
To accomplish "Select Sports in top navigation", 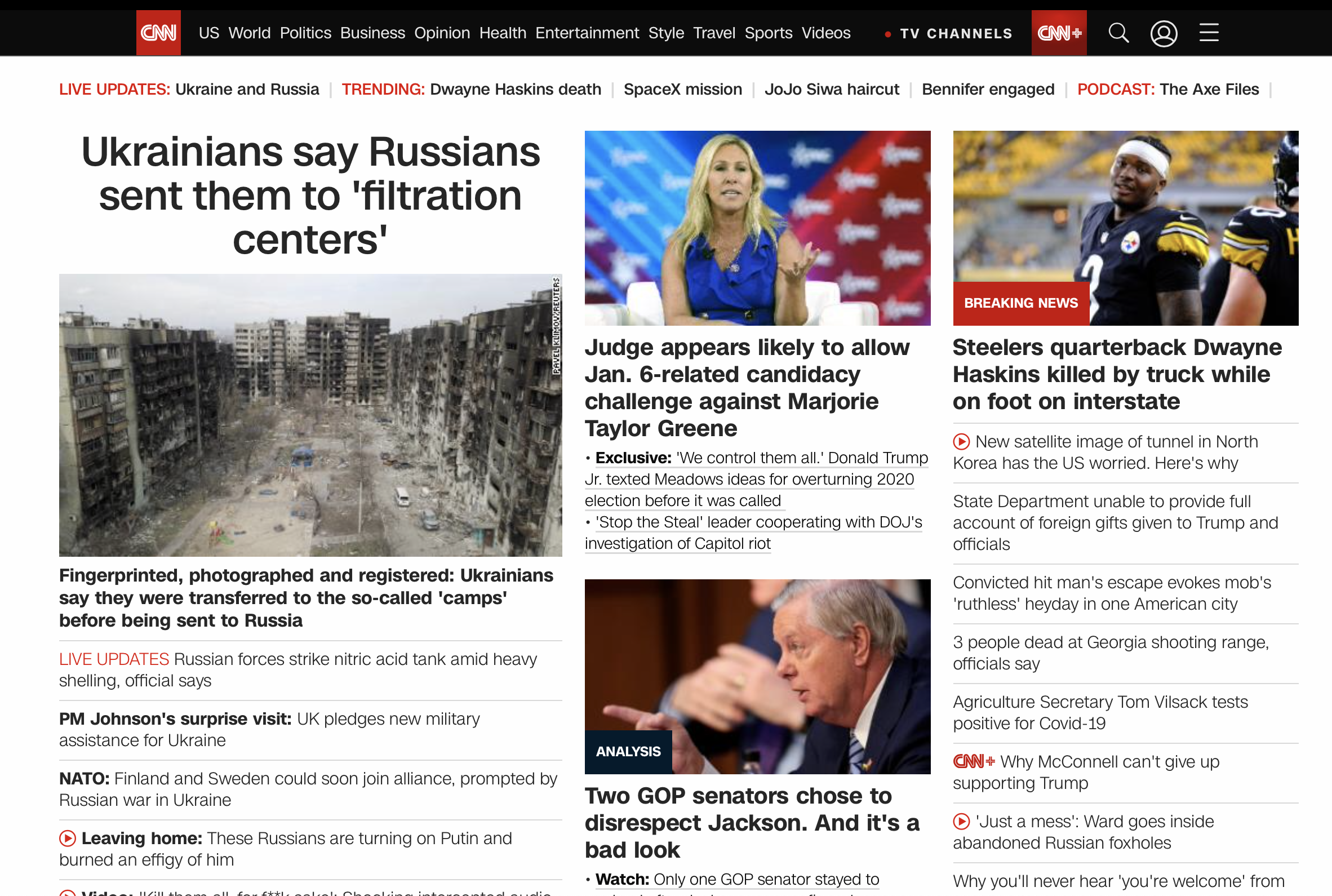I will click(x=767, y=33).
